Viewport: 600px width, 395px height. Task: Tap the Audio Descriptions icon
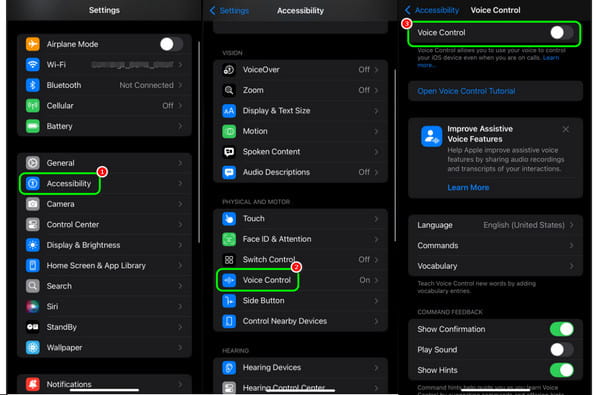[229, 172]
